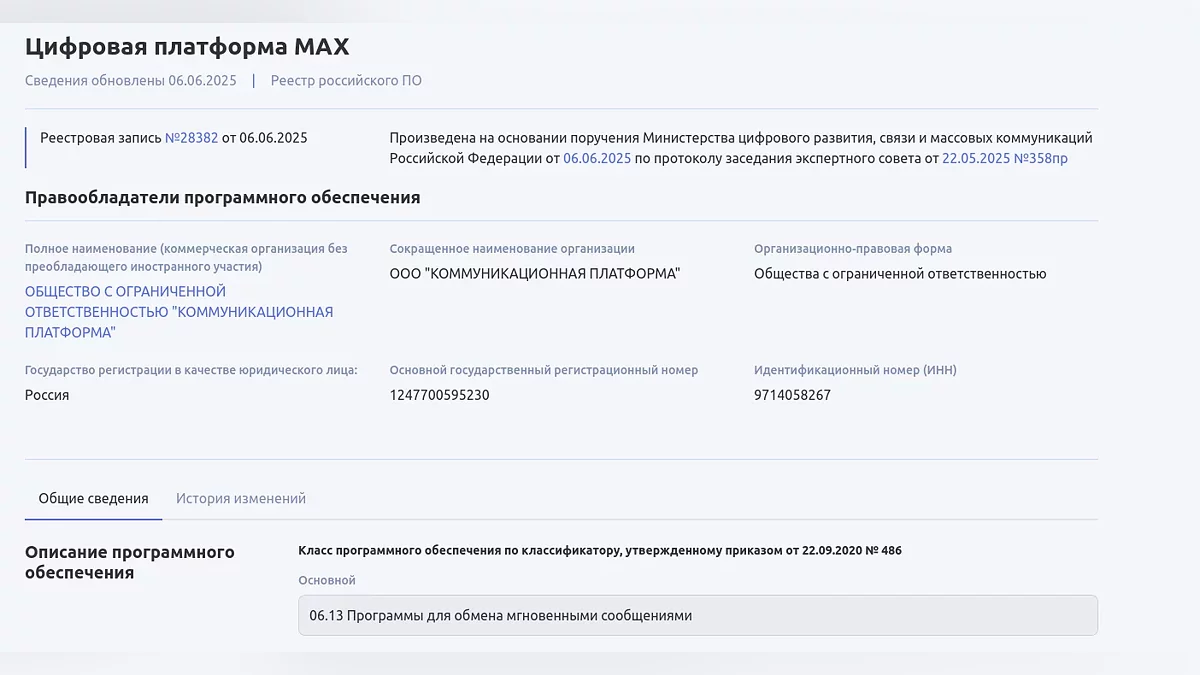1200x675 pixels.
Task: Click the registration country value Россия
Action: [x=47, y=395]
